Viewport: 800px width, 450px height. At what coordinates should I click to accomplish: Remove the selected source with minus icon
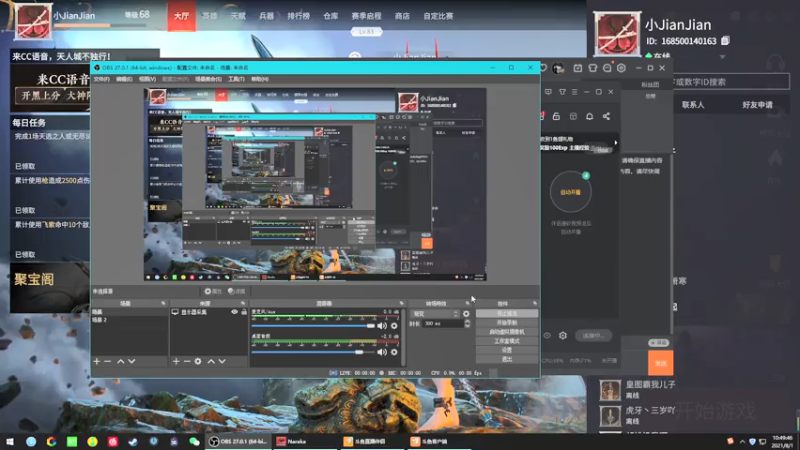coord(187,361)
